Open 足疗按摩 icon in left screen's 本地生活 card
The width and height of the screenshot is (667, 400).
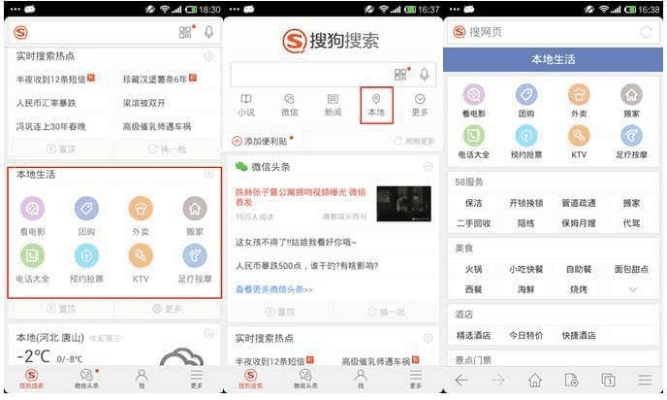(195, 256)
